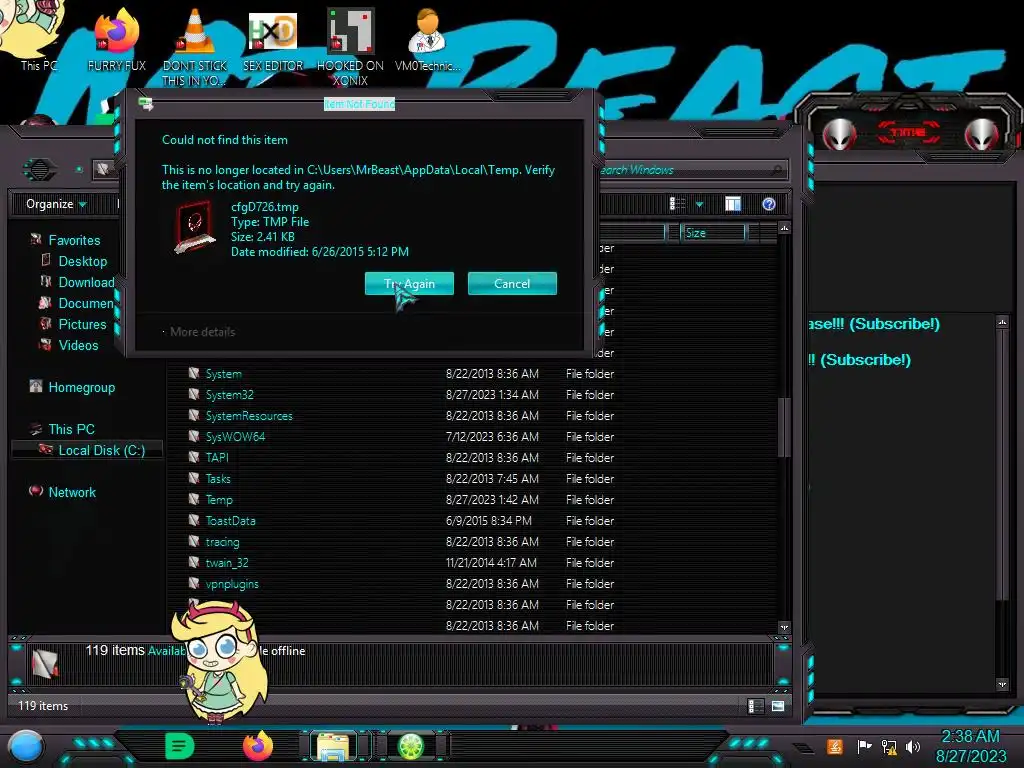Viewport: 1024px width, 768px height.
Task: Click the change view icon in Explorer
Action: (677, 204)
